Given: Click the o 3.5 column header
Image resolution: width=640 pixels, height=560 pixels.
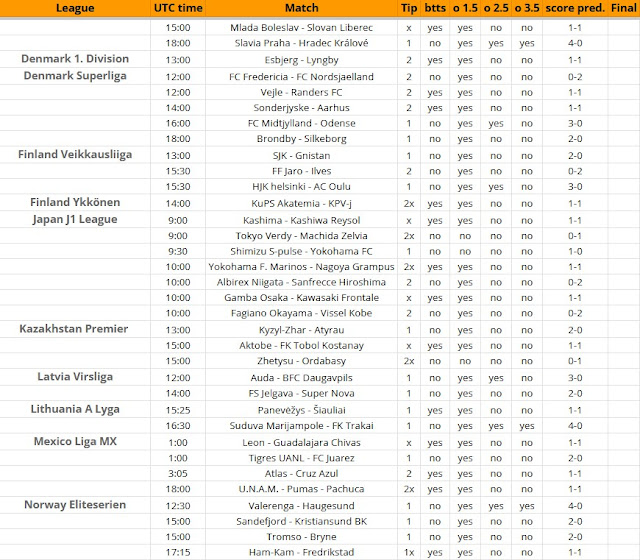Looking at the screenshot, I should tap(527, 8).
